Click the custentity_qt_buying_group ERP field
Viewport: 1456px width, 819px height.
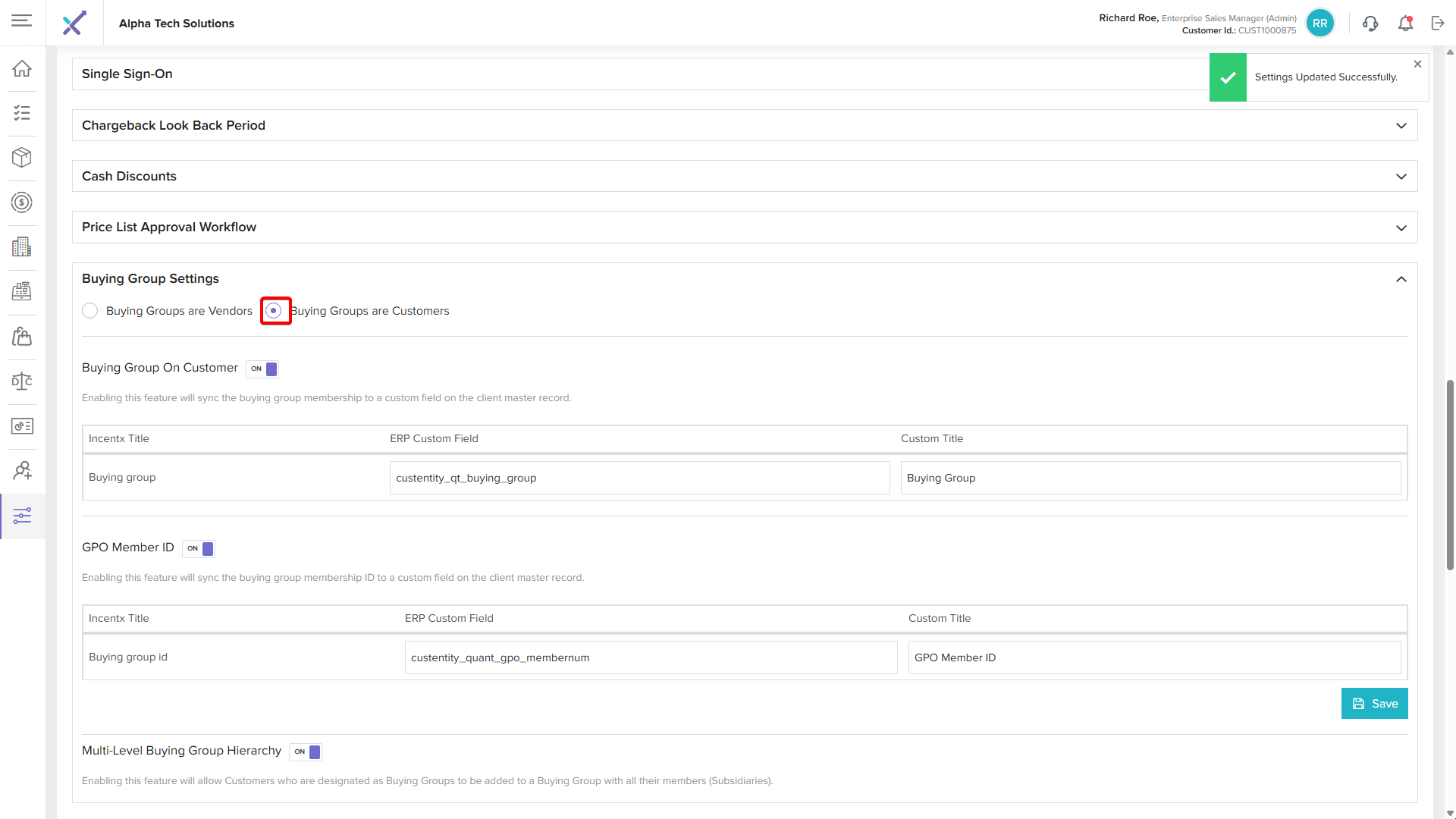coord(639,478)
